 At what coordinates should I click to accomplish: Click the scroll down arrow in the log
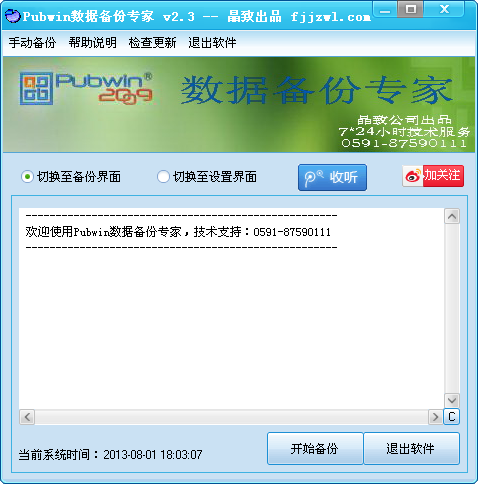[x=452, y=400]
